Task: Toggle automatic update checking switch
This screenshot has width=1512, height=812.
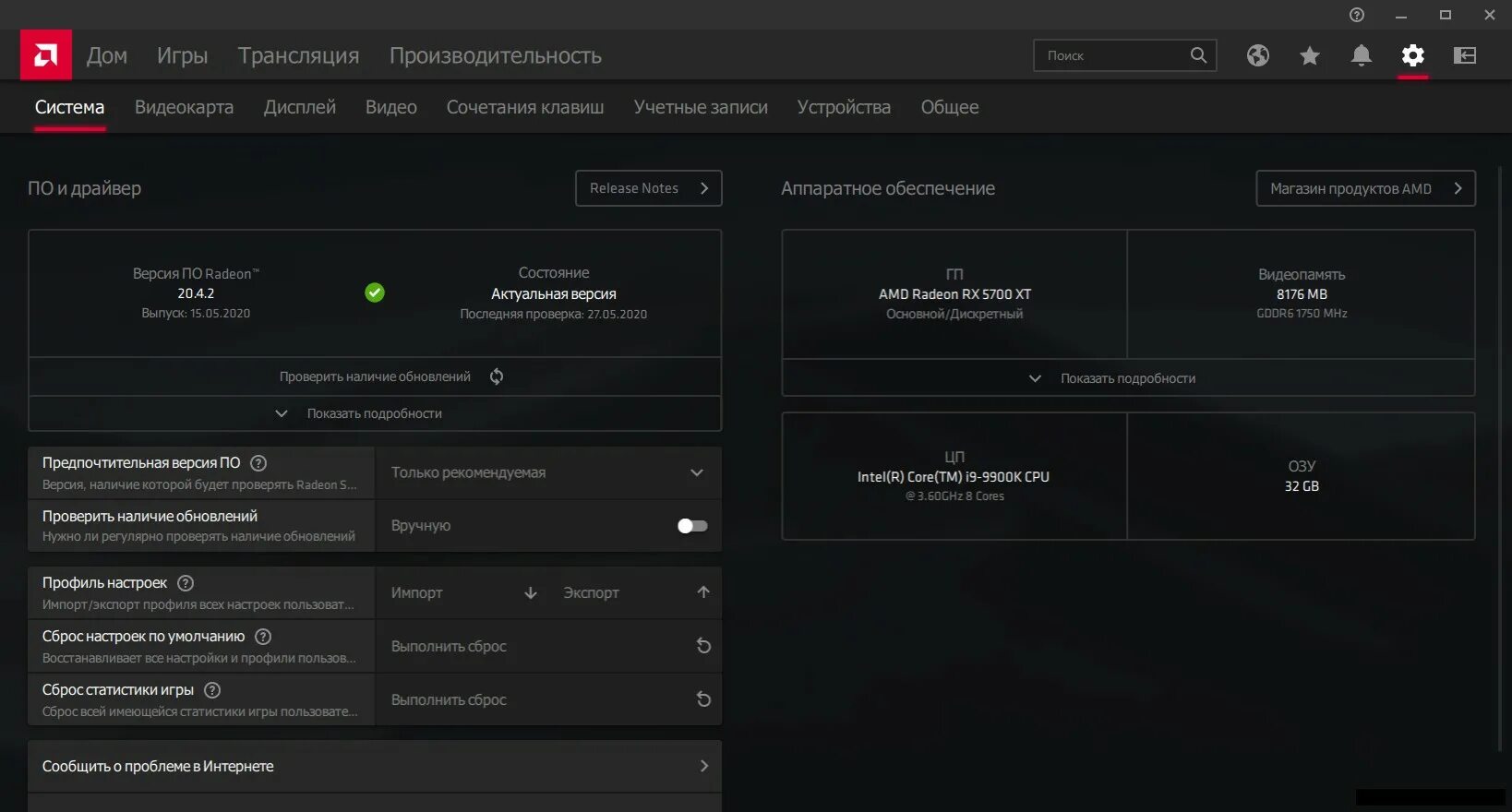Action: click(x=692, y=526)
